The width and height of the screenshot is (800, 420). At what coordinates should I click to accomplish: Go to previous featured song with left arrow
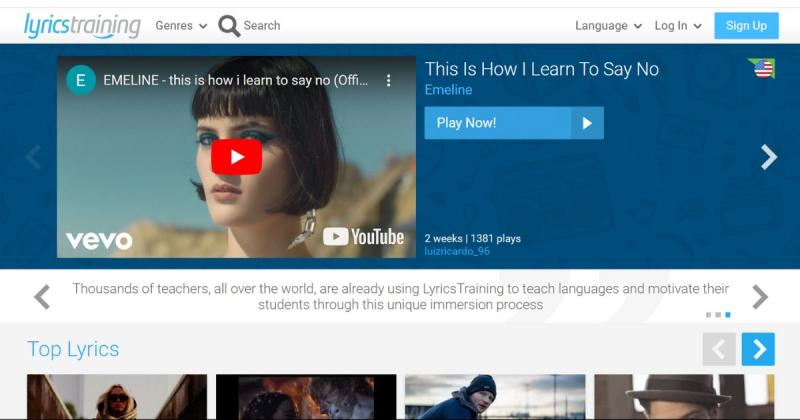click(x=33, y=157)
